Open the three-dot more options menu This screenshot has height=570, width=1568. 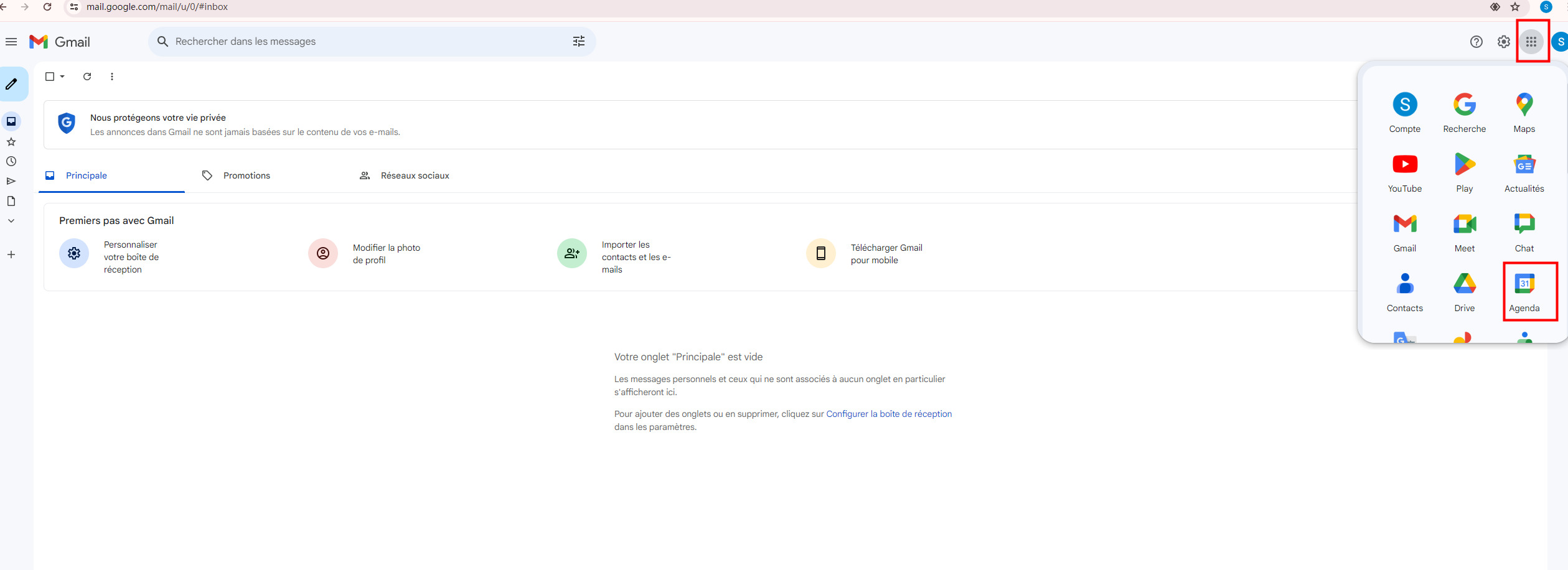pyautogui.click(x=112, y=77)
